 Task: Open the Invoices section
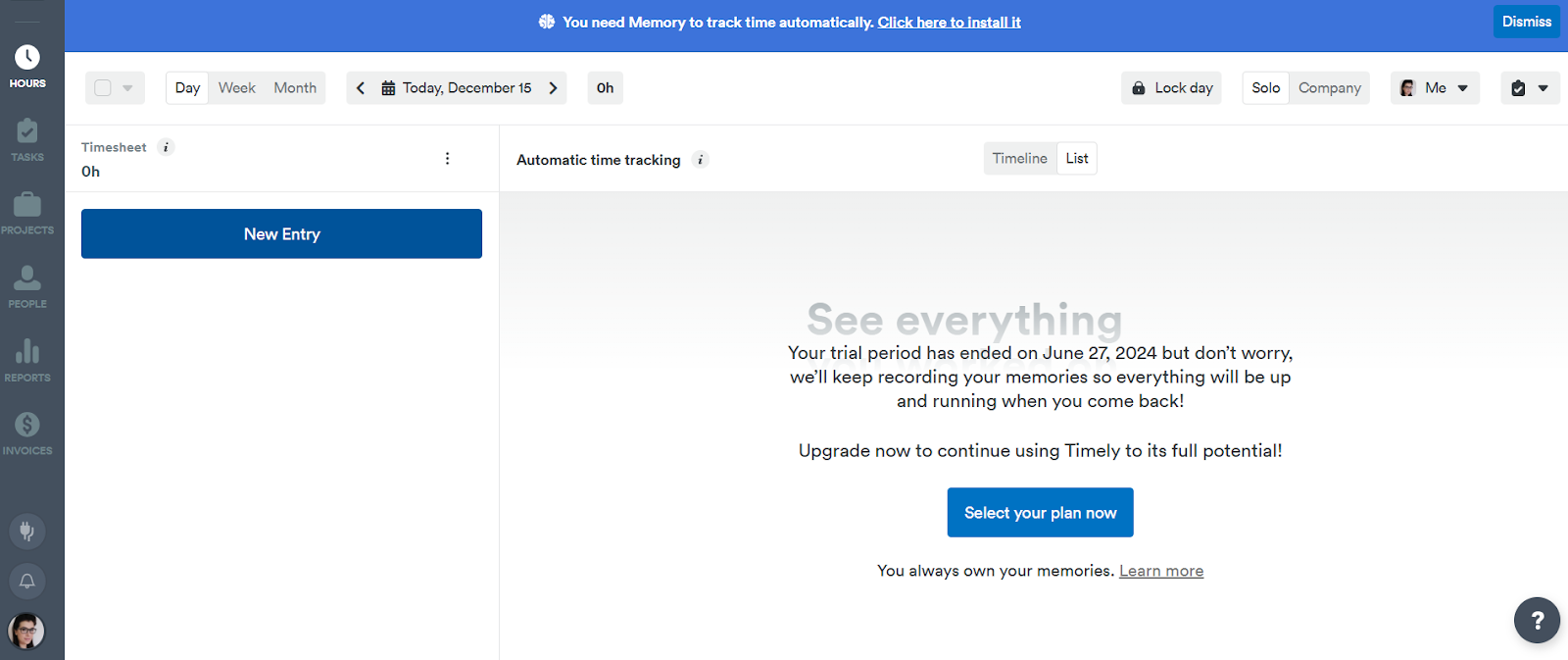click(27, 434)
